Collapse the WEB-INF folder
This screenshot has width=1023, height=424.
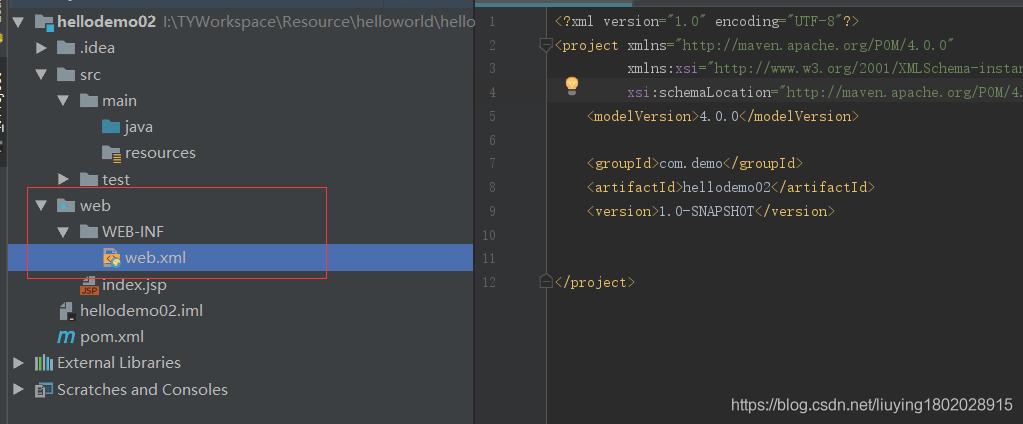click(64, 232)
